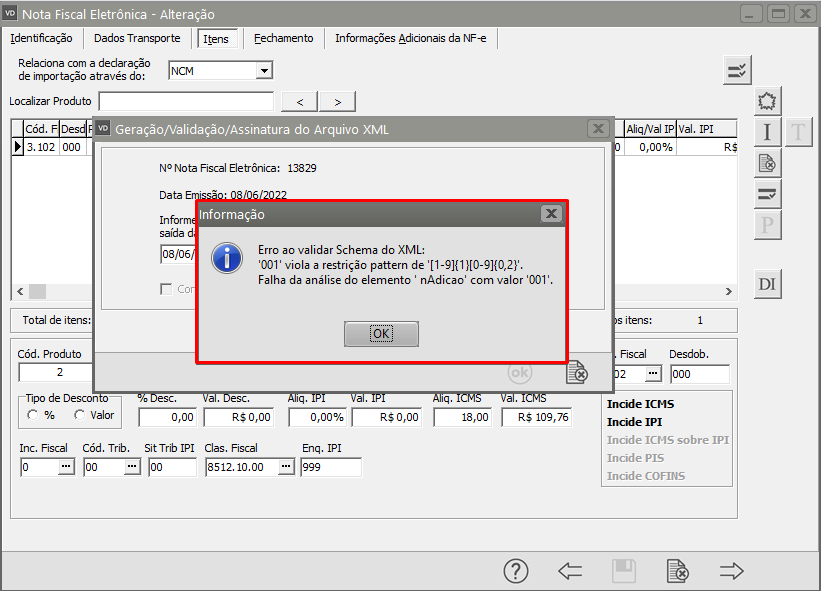Click the 'I' icon on right sidebar
821x591 pixels.
pyautogui.click(x=767, y=132)
